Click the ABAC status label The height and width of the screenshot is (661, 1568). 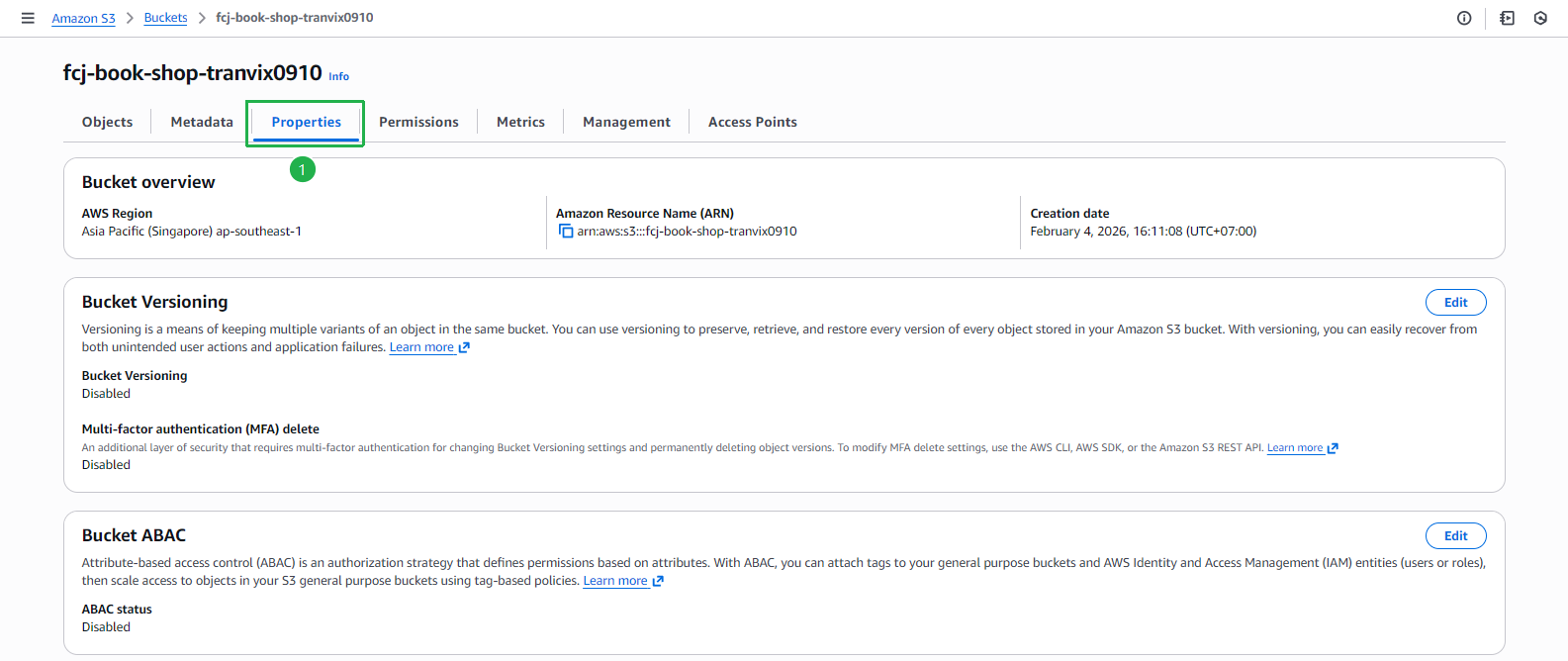[117, 610]
